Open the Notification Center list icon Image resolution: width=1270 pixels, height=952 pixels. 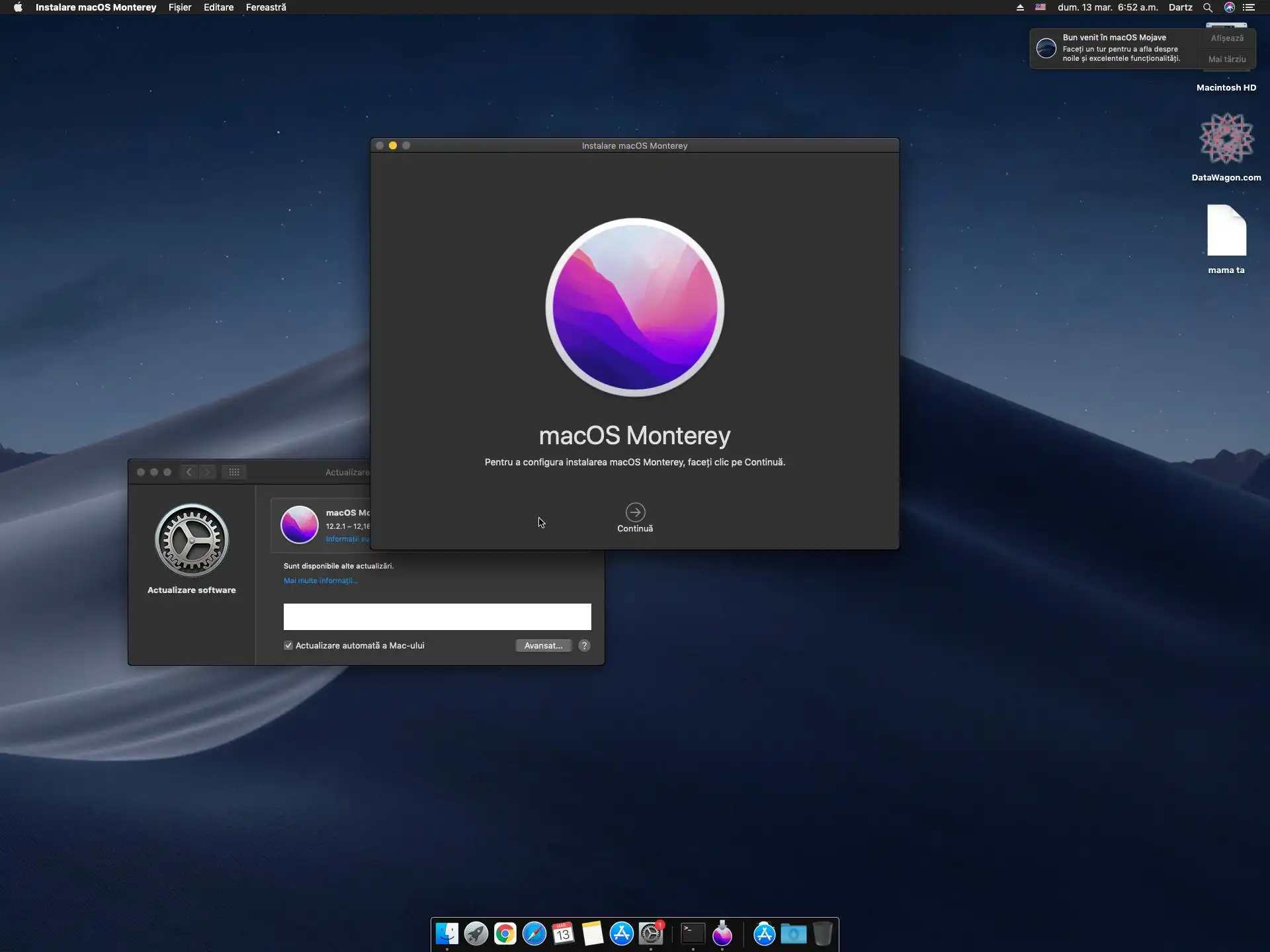coord(1249,7)
